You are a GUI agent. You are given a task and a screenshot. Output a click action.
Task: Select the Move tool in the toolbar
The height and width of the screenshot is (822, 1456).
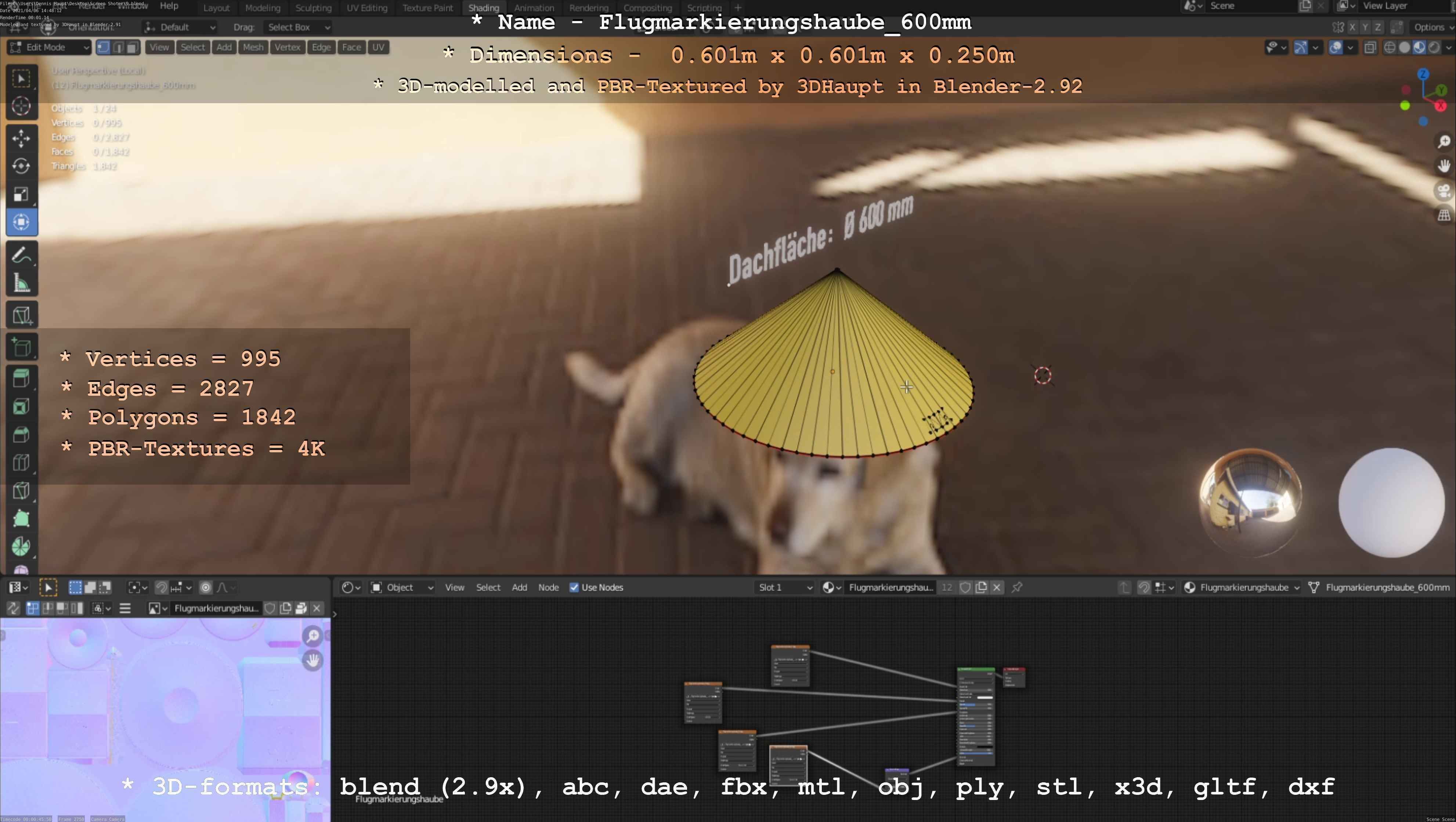[21, 138]
